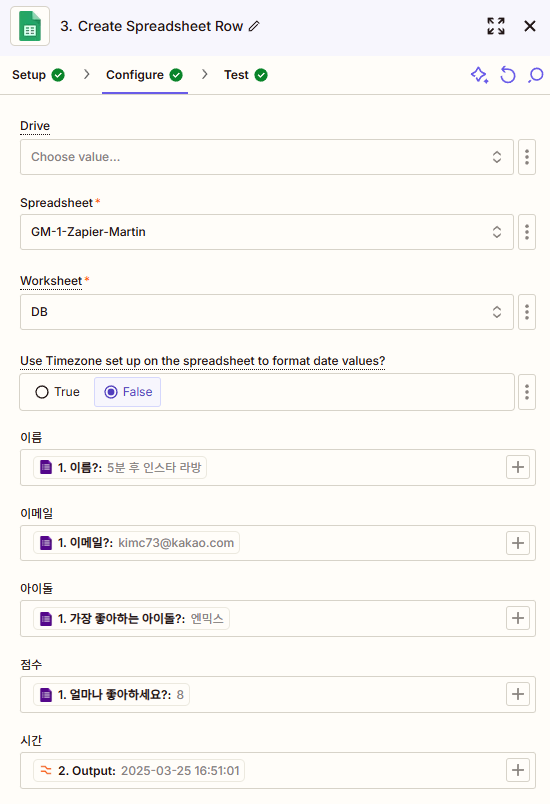The height and width of the screenshot is (804, 550).
Task: Click the undo refresh arrow icon
Action: click(x=507, y=75)
